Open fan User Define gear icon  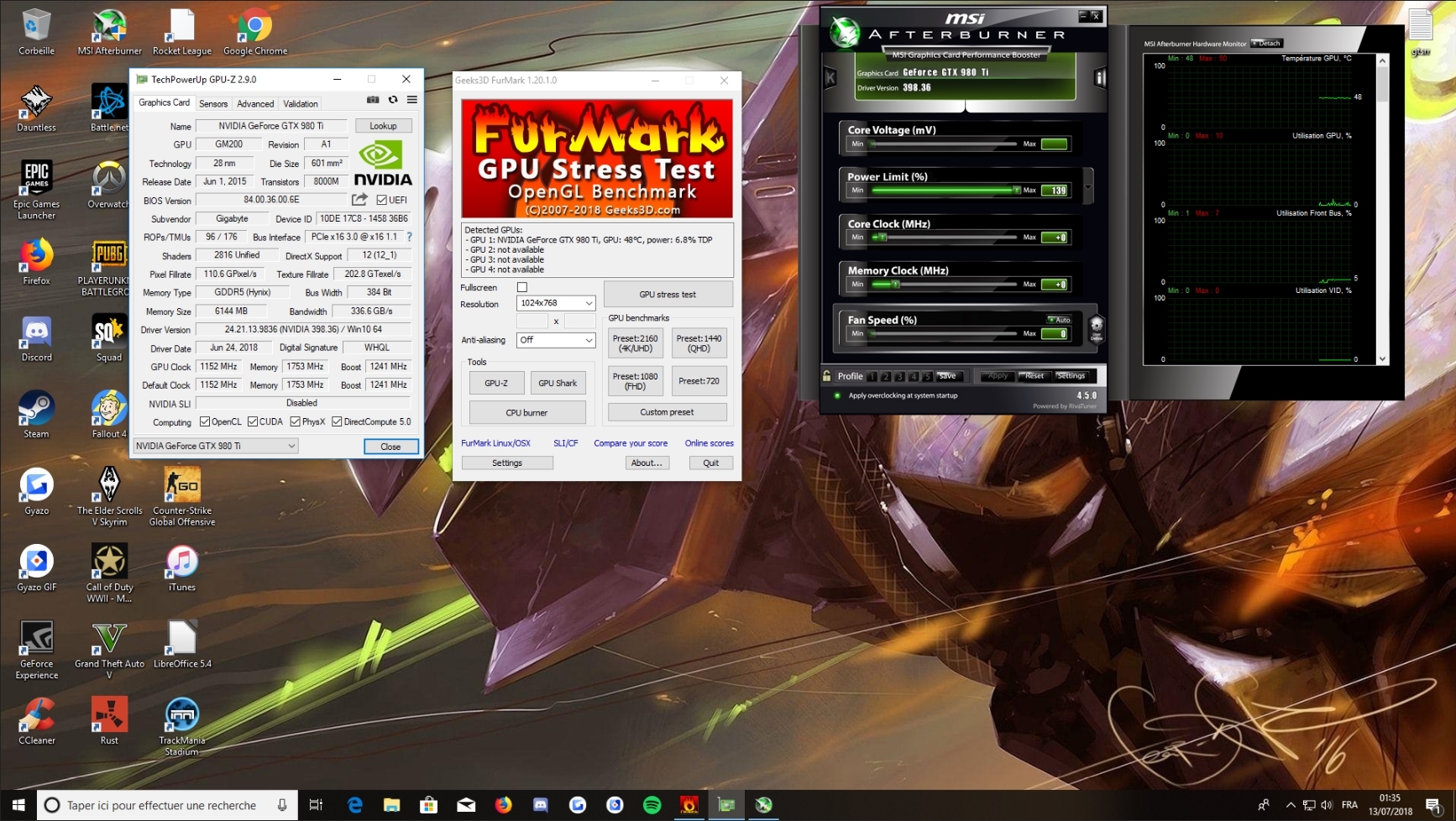click(x=1097, y=328)
